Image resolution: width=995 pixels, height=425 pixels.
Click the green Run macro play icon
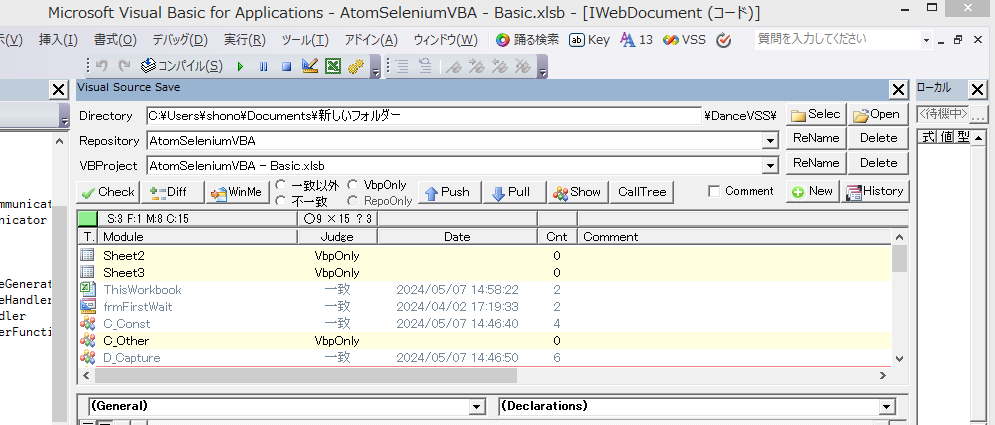coord(241,66)
